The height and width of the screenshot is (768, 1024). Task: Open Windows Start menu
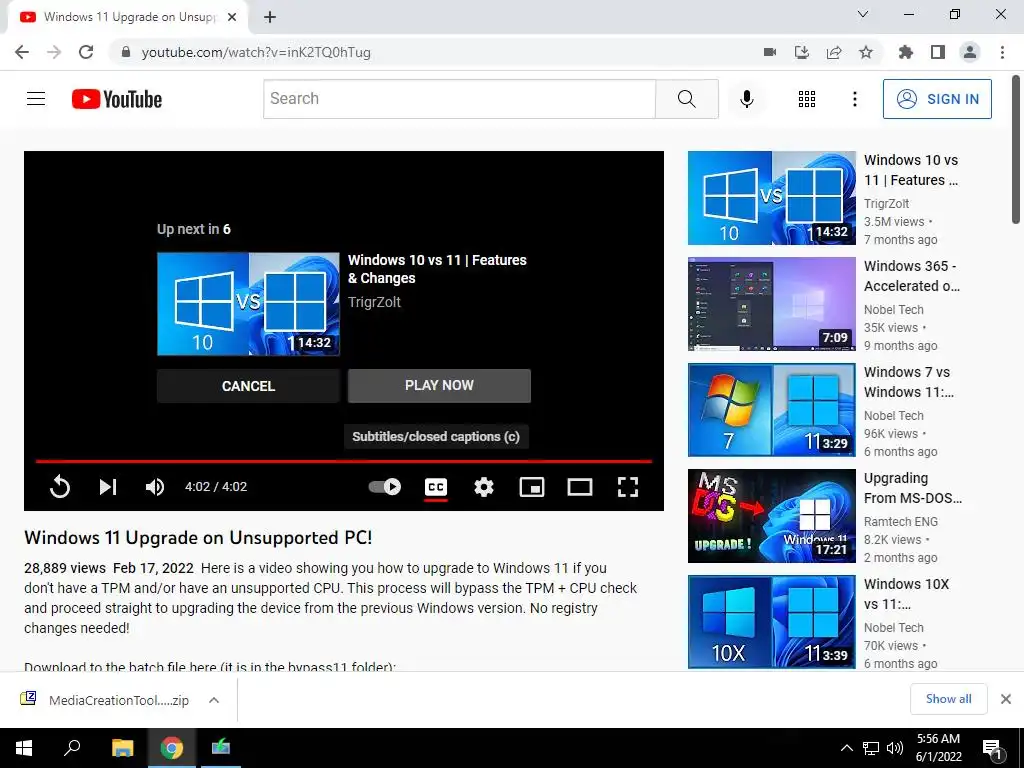click(24, 748)
